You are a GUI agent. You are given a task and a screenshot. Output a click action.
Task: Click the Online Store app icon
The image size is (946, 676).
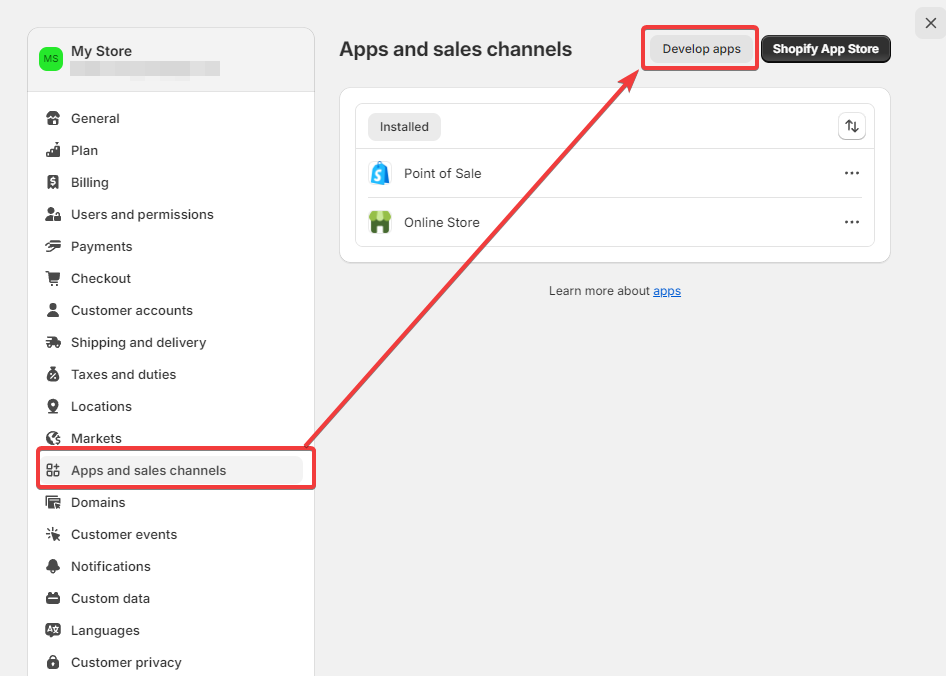380,222
